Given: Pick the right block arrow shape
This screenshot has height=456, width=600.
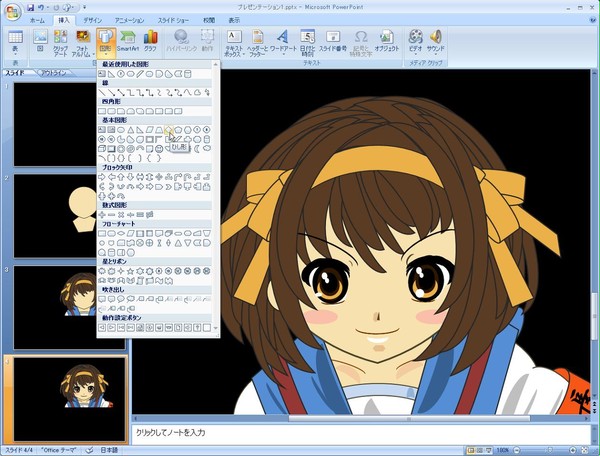Looking at the screenshot, I should [x=102, y=177].
